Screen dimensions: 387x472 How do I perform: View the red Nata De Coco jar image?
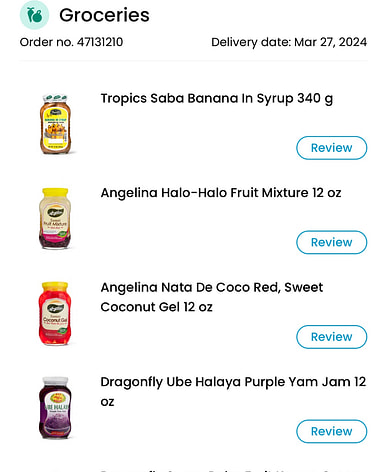[x=55, y=313]
